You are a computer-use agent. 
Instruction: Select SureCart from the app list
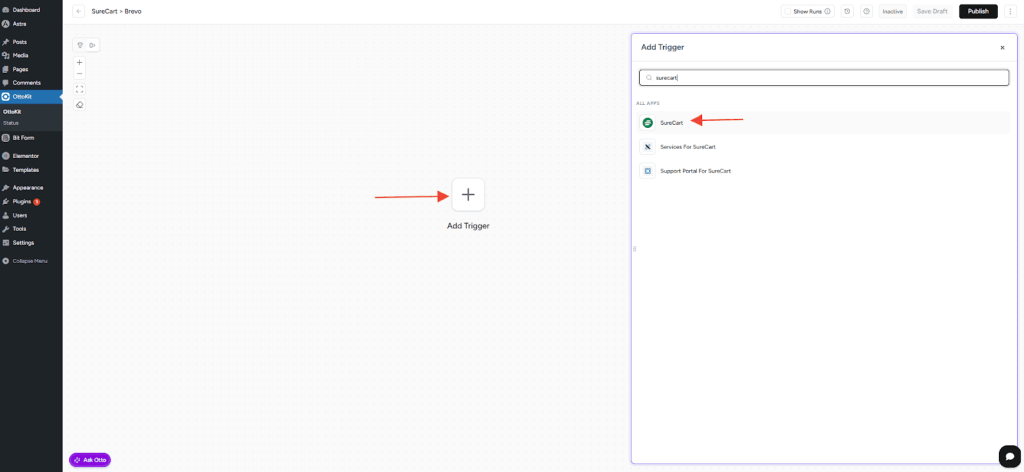pyautogui.click(x=672, y=122)
